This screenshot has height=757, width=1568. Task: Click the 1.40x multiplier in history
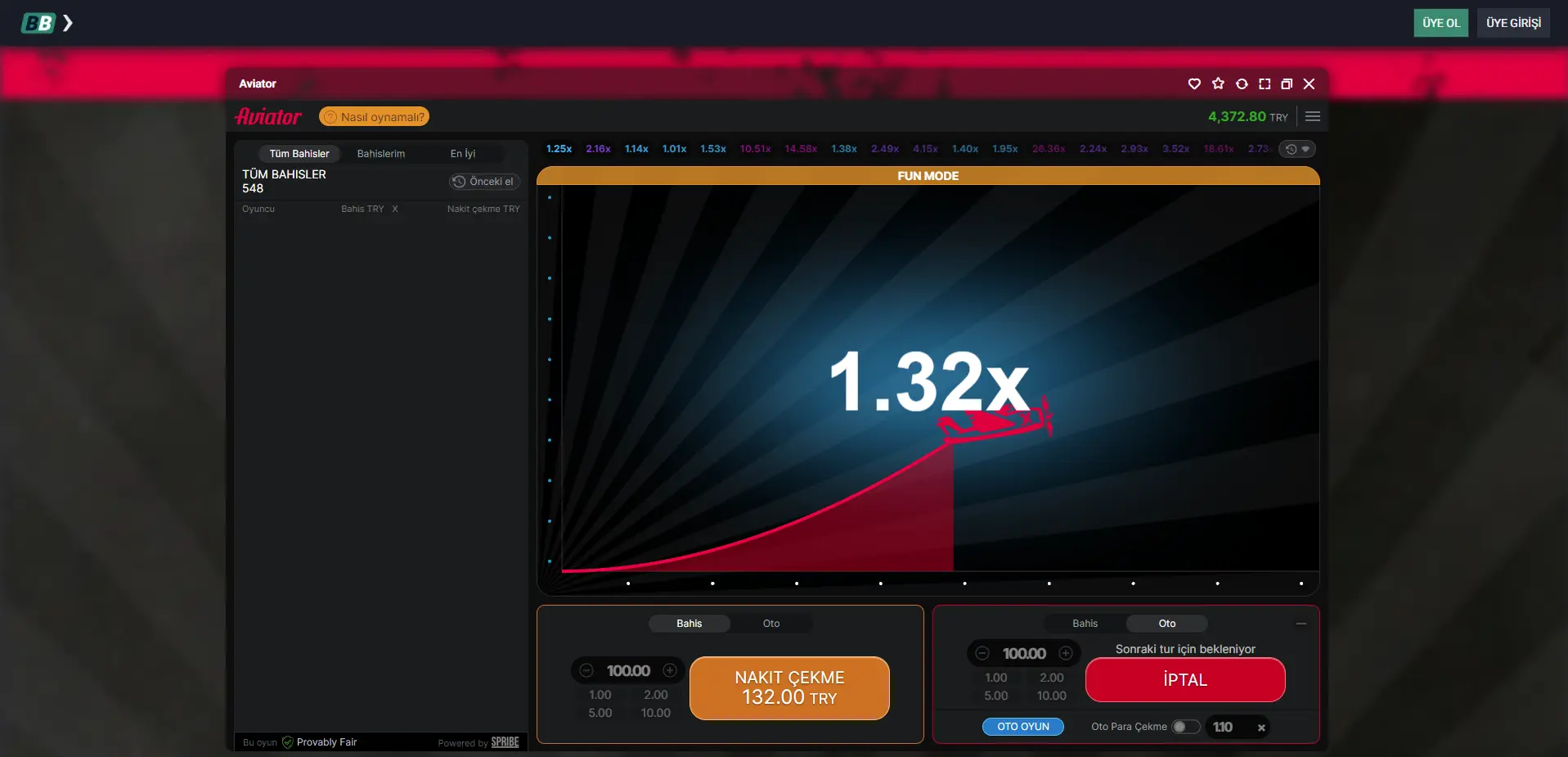coord(965,149)
